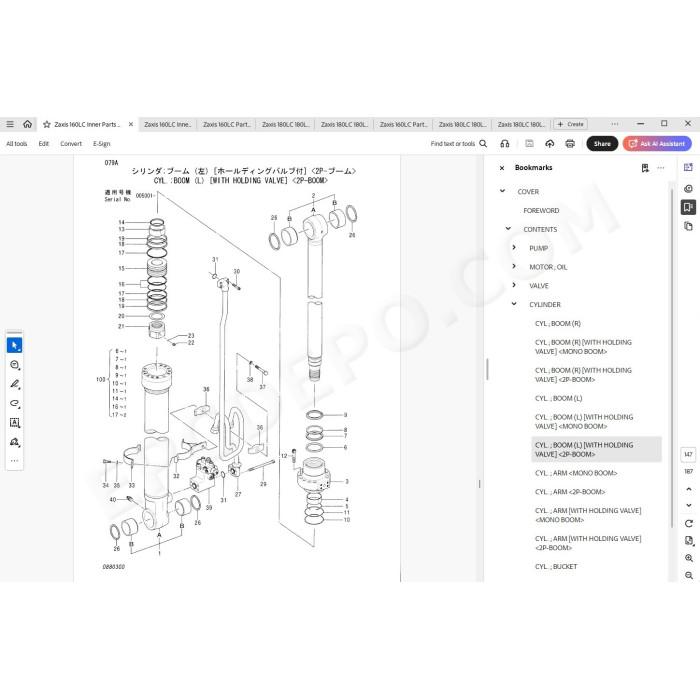Select the add comment tool
Viewport: 700px width, 700px height.
pos(14,365)
